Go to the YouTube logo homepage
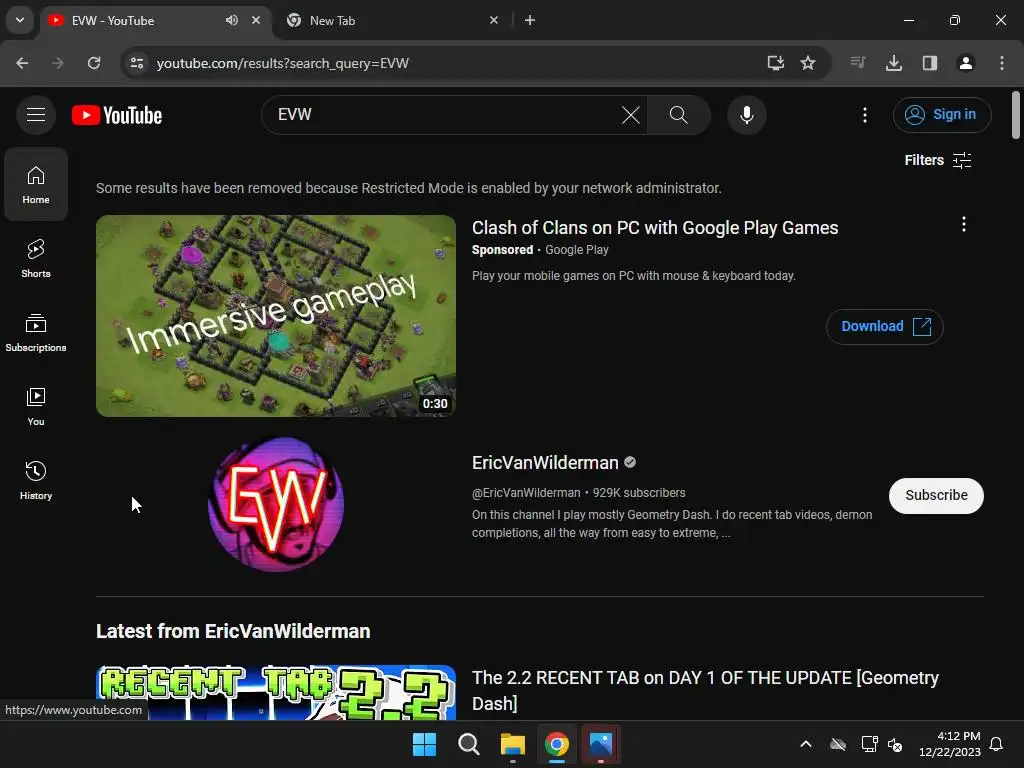Image resolution: width=1024 pixels, height=768 pixels. pyautogui.click(x=117, y=115)
